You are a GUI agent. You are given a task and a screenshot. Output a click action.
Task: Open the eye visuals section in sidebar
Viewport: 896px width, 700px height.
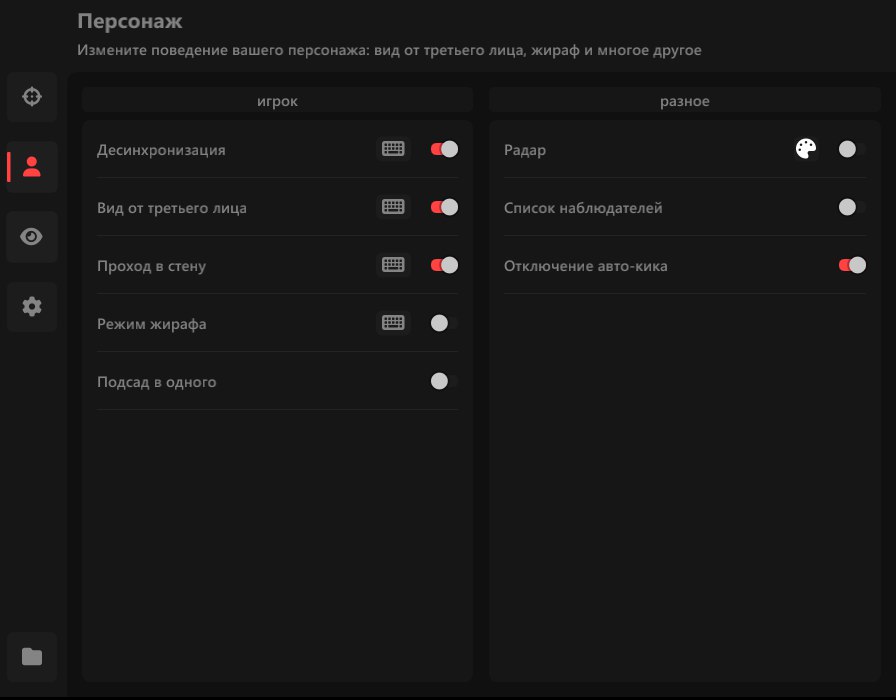point(32,237)
